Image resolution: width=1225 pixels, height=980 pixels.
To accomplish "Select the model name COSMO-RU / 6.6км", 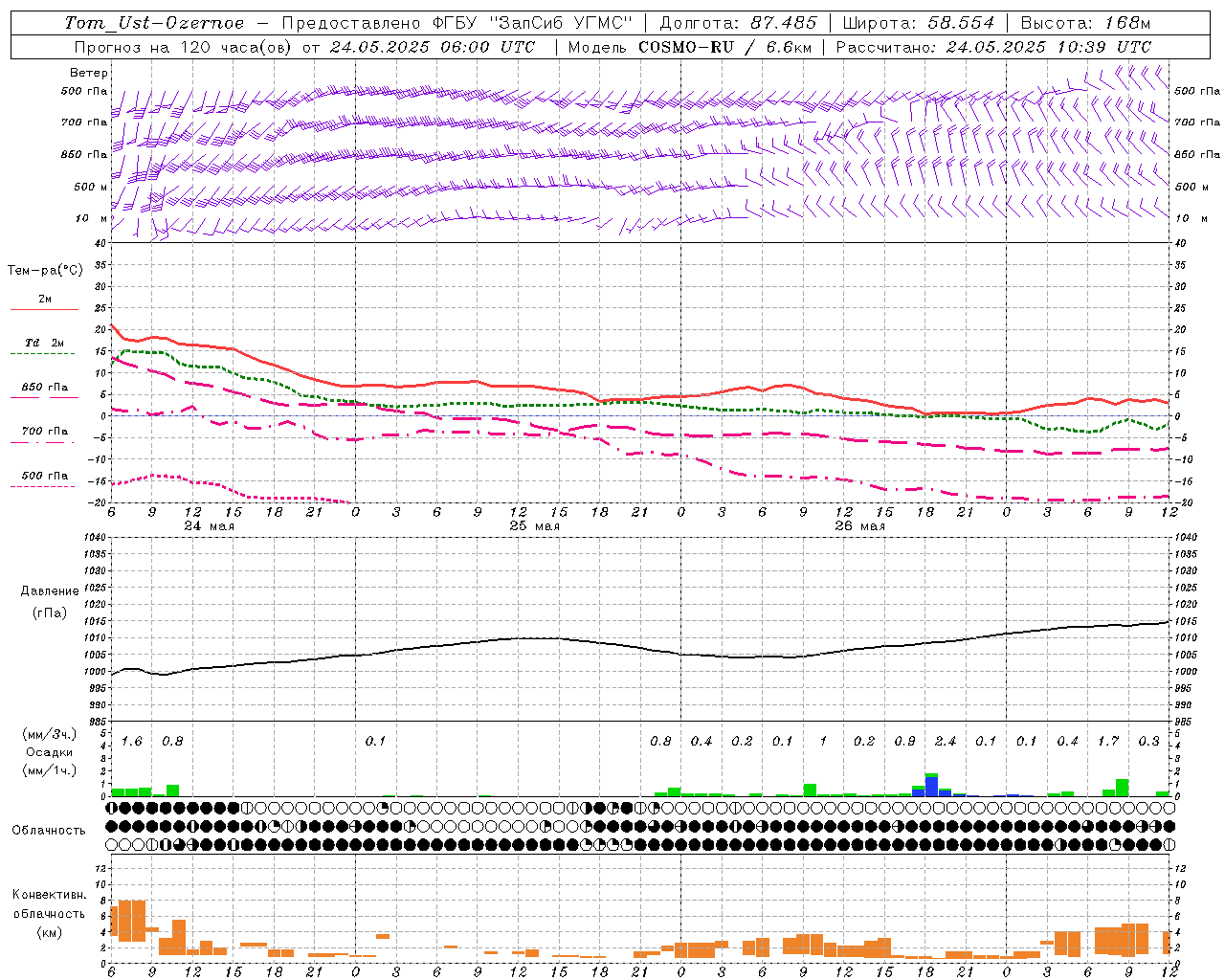I will [724, 47].
